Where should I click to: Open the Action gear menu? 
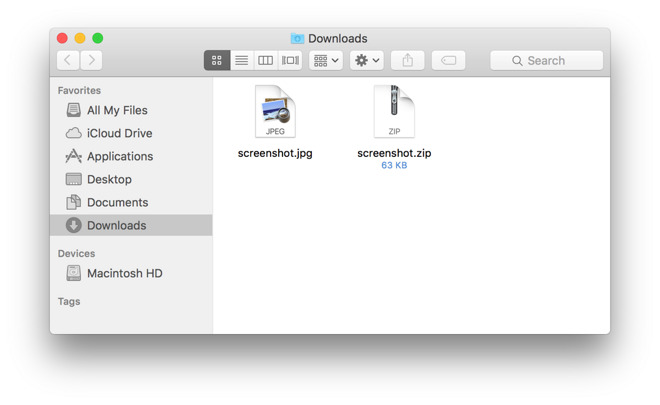[367, 60]
